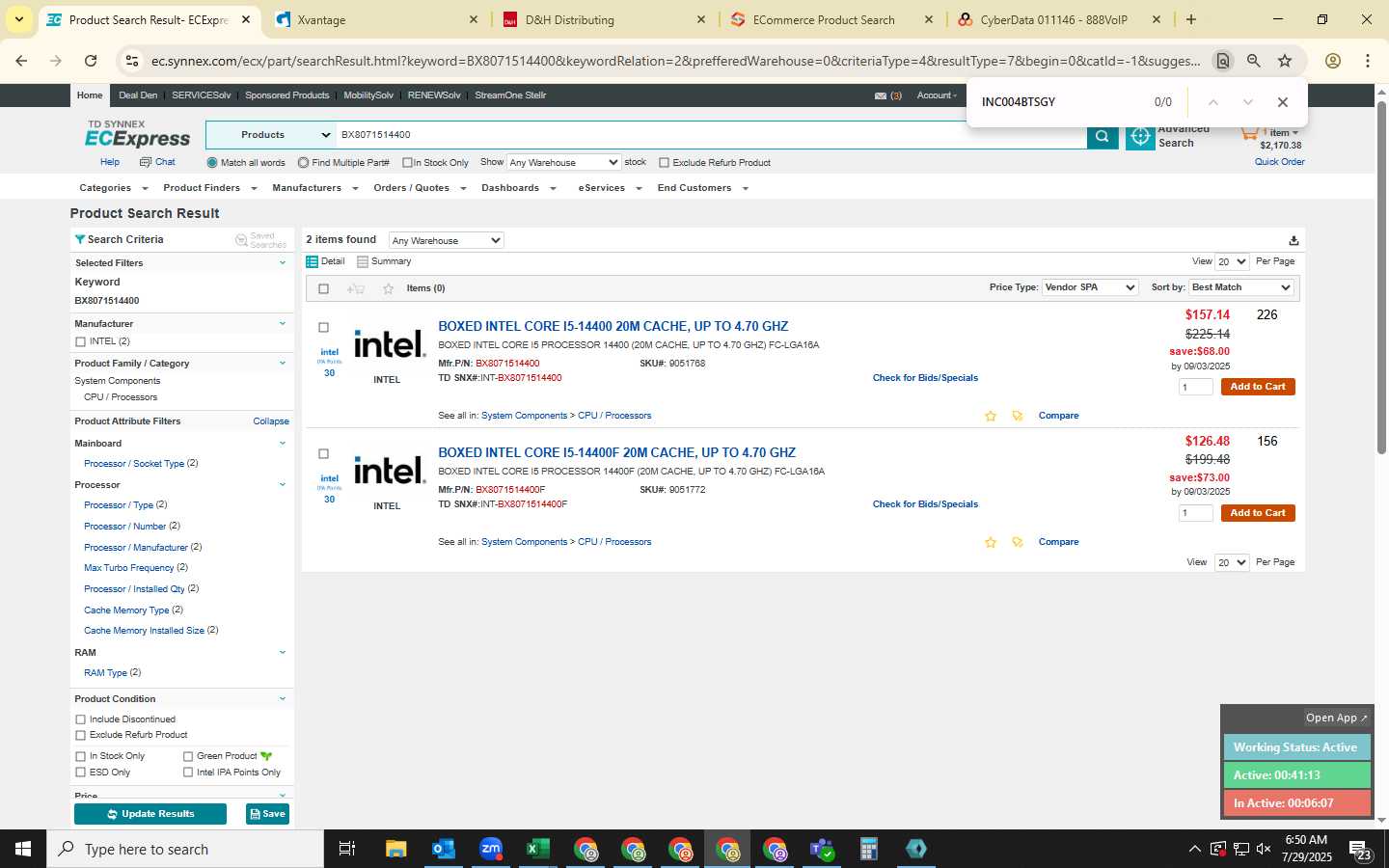
Task: Click Compare for I5-14400F
Action: coord(1058,542)
